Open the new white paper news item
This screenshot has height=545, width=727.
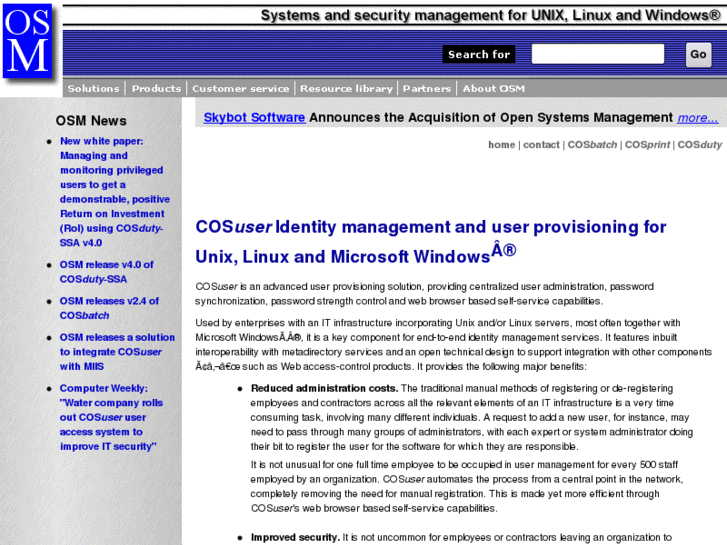pyautogui.click(x=115, y=192)
